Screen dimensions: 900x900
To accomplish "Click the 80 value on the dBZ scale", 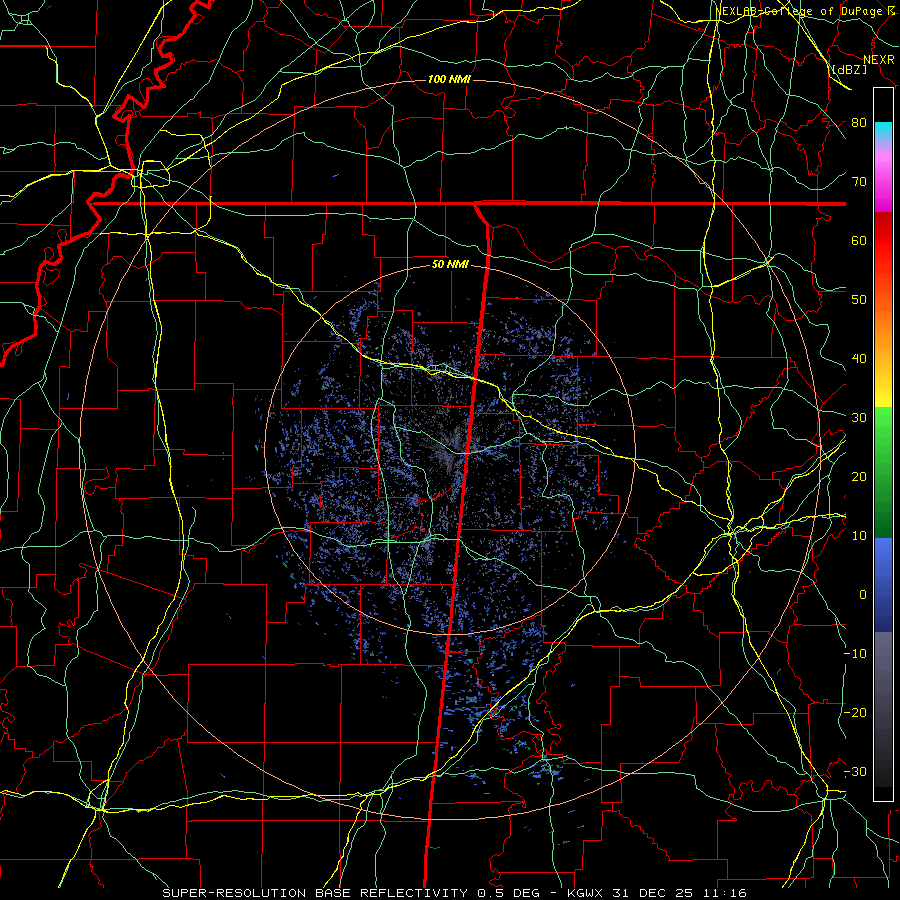I will tap(859, 122).
